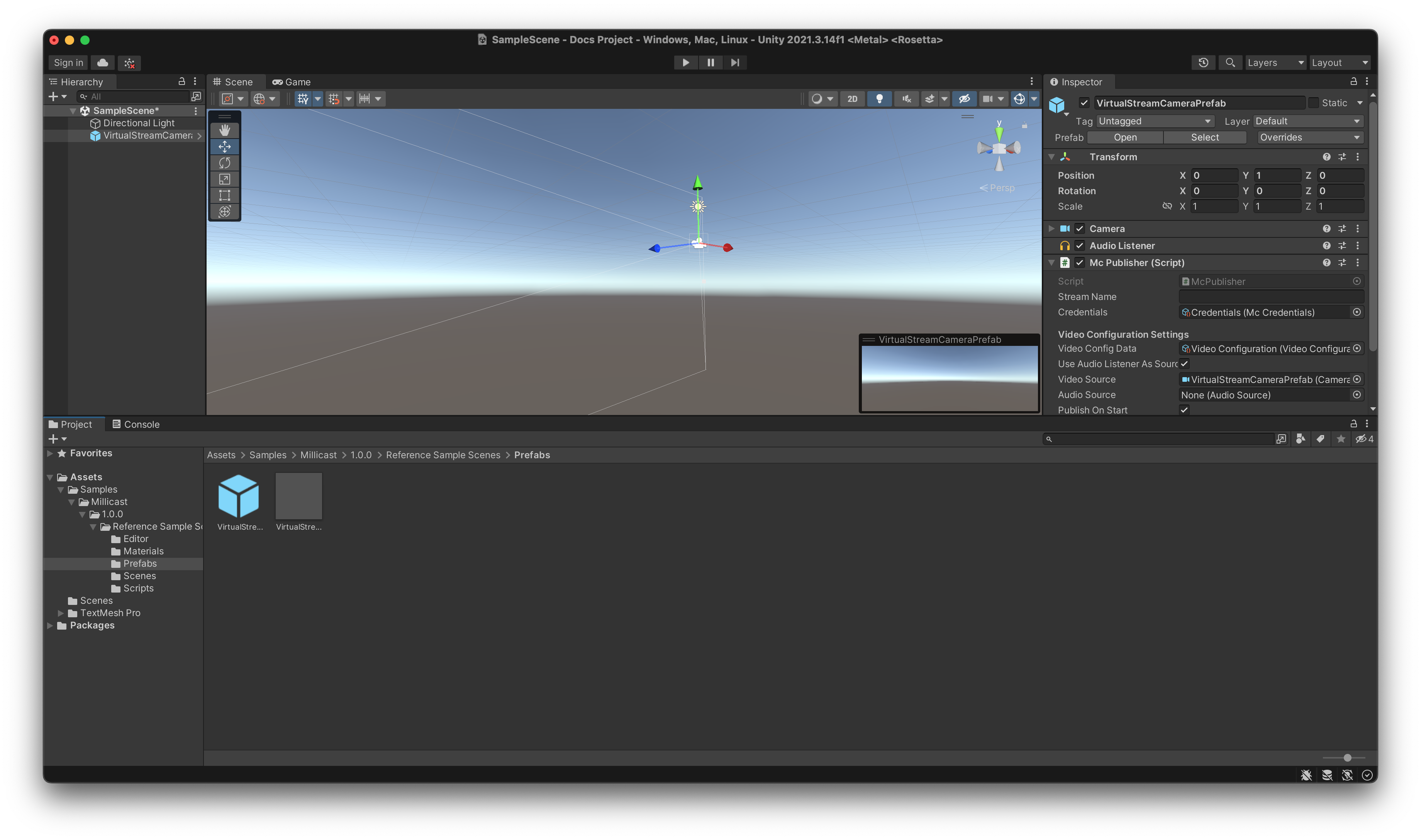The width and height of the screenshot is (1421, 840).
Task: Select the Rect transform tool
Action: pyautogui.click(x=225, y=195)
